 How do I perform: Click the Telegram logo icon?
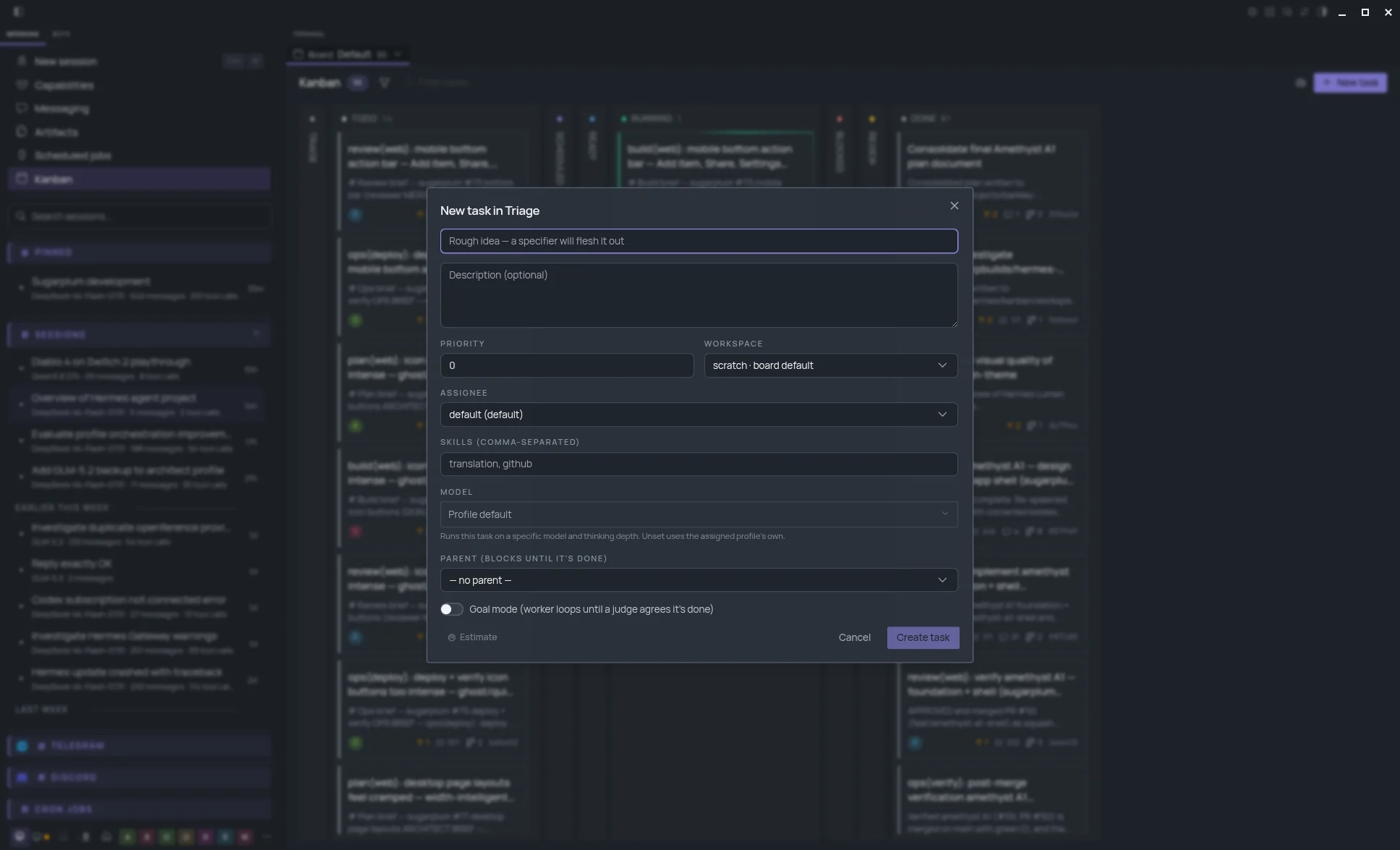[22, 746]
